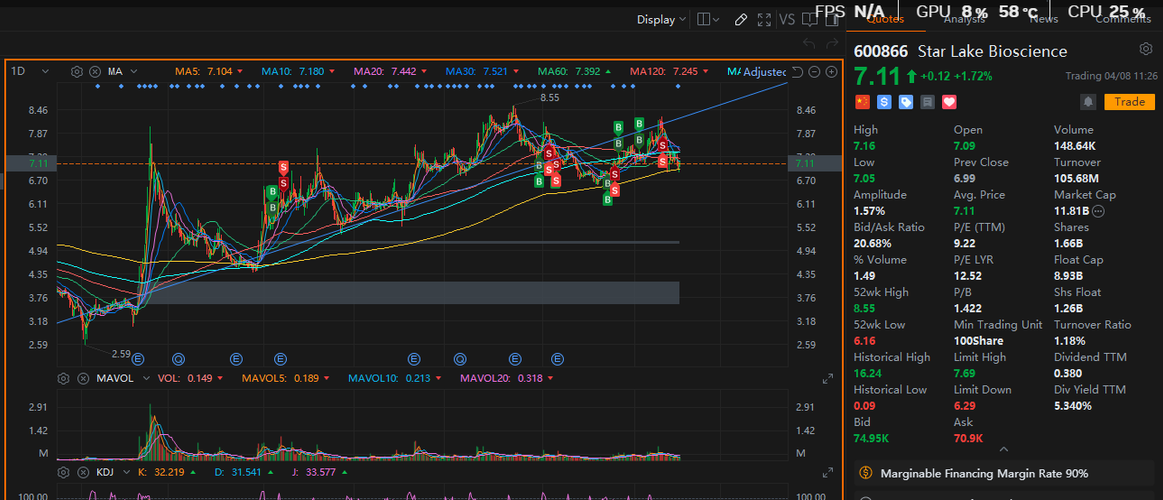Remove the MA indicator from chart

[x=95, y=71]
